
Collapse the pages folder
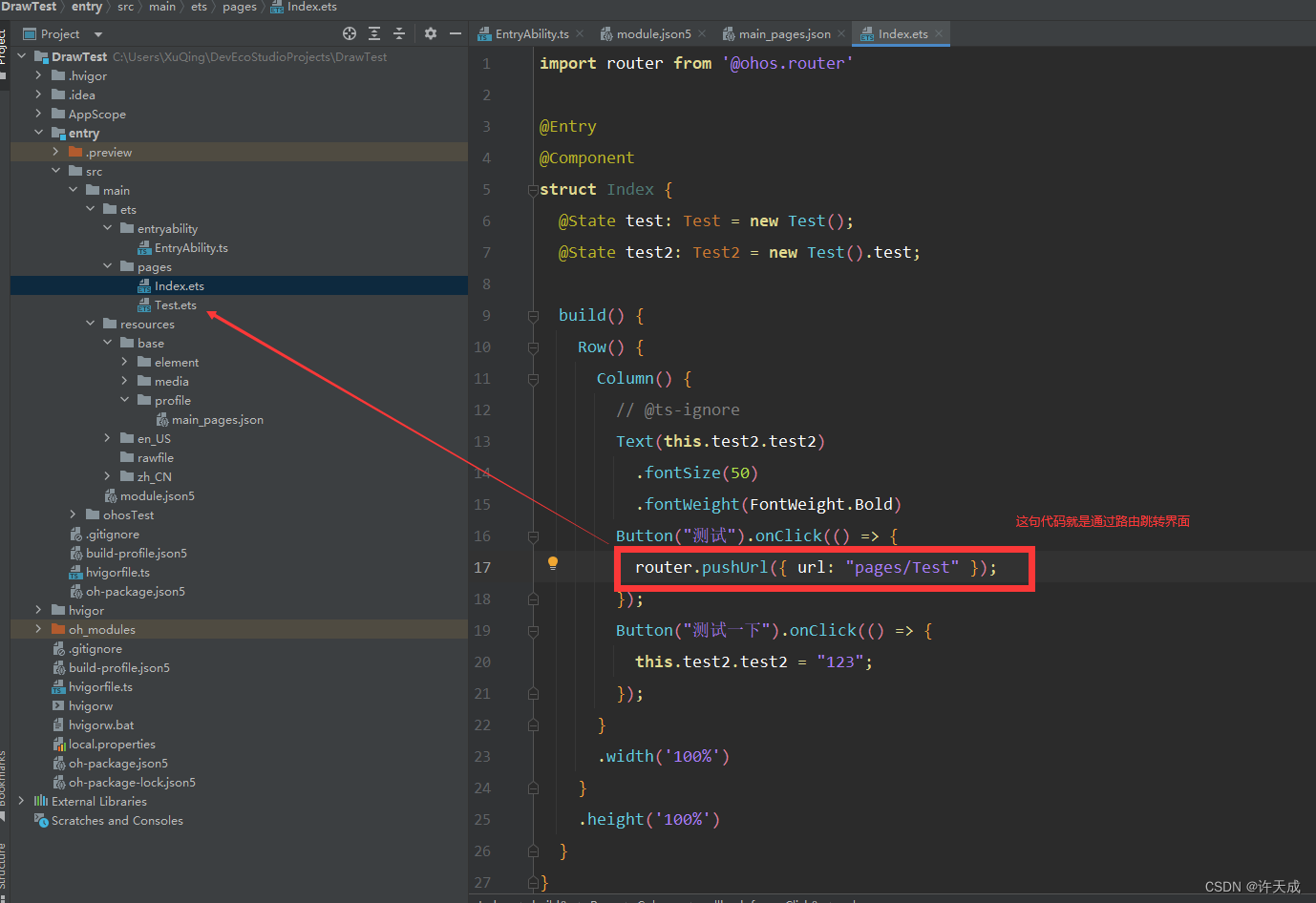(107, 266)
